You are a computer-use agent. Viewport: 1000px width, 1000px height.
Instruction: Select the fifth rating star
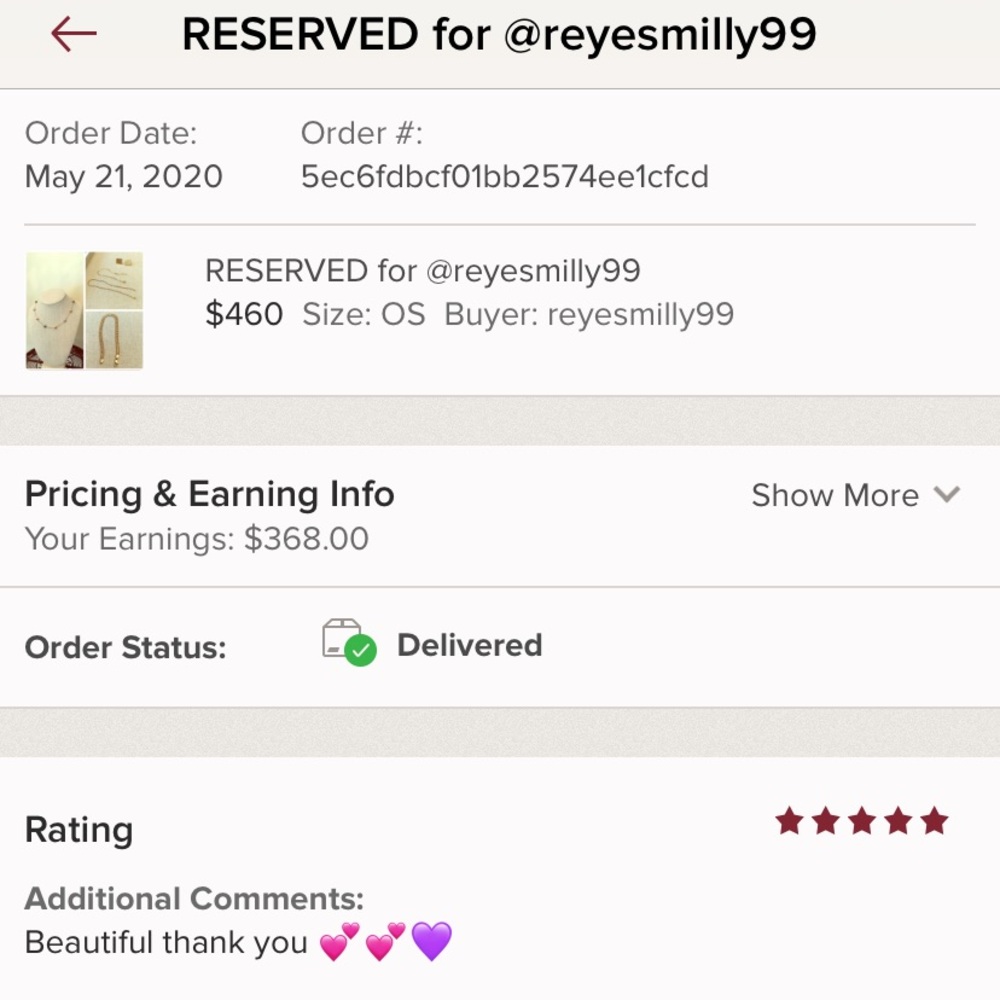(x=935, y=821)
